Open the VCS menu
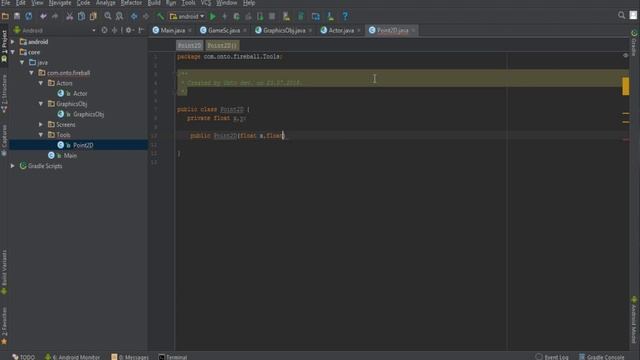The height and width of the screenshot is (360, 640). click(206, 3)
